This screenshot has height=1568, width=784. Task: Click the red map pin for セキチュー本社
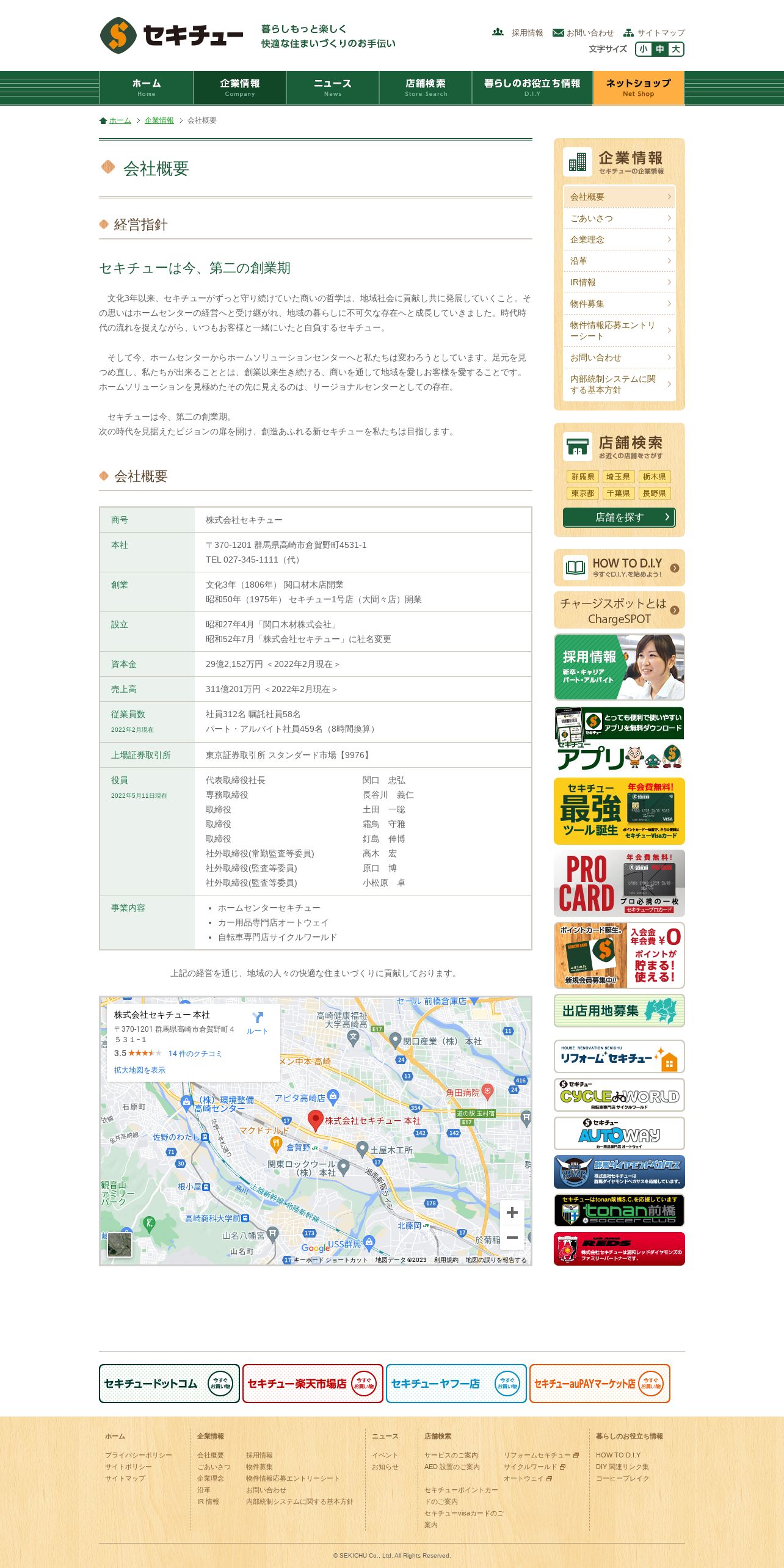click(315, 1120)
